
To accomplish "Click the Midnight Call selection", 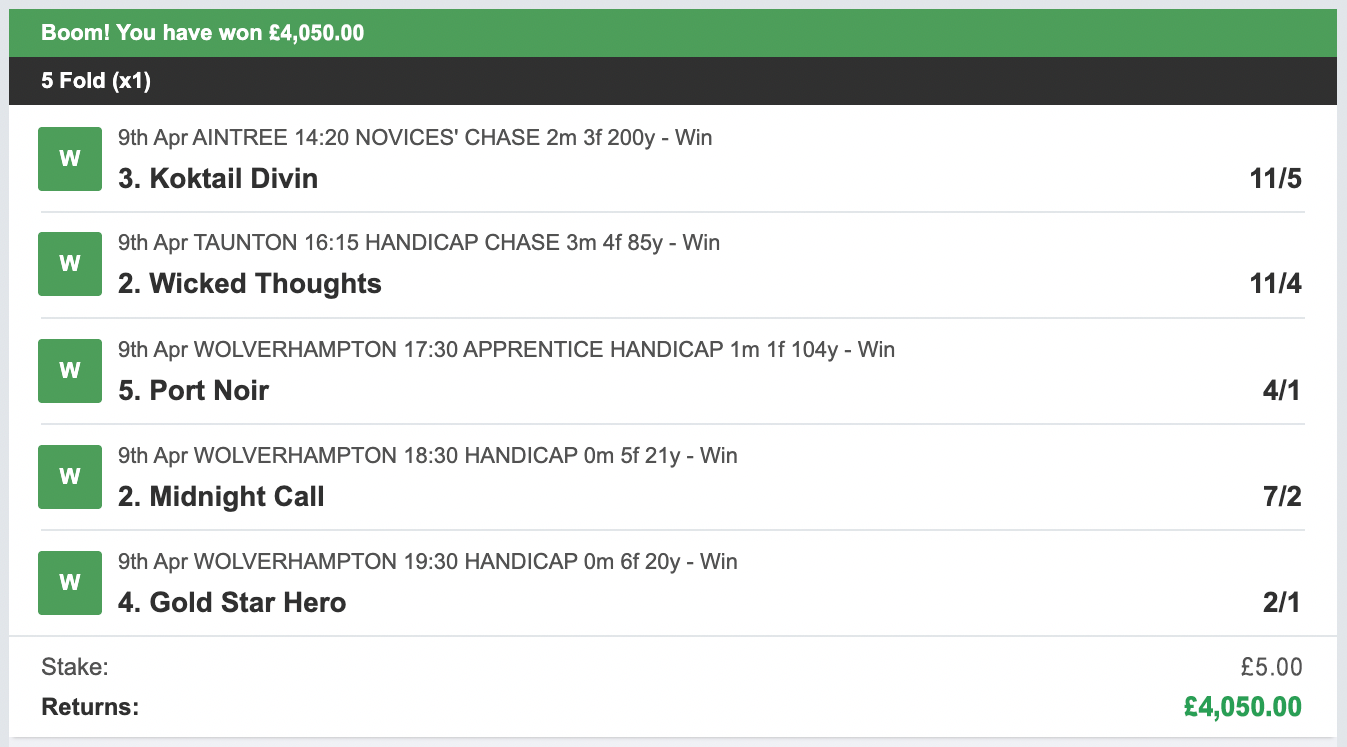I will tap(221, 496).
